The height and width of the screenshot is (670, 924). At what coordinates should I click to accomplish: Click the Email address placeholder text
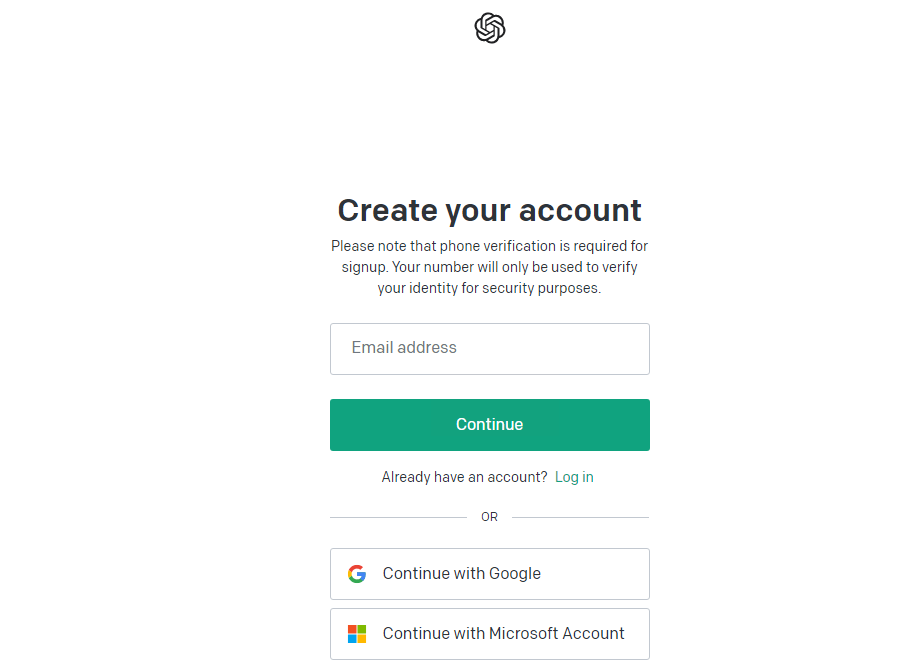click(404, 347)
